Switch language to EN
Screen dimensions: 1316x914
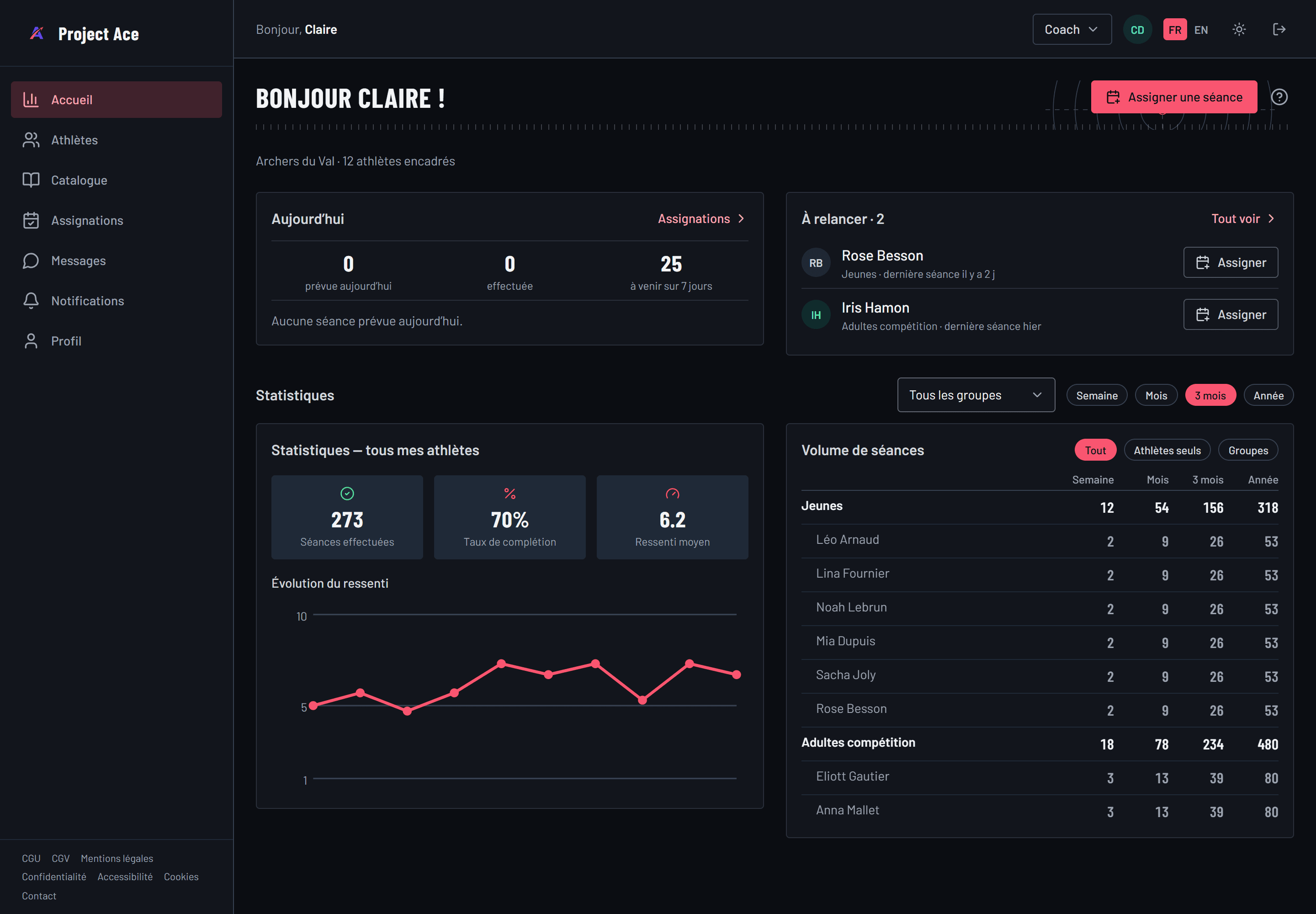[x=1201, y=29]
